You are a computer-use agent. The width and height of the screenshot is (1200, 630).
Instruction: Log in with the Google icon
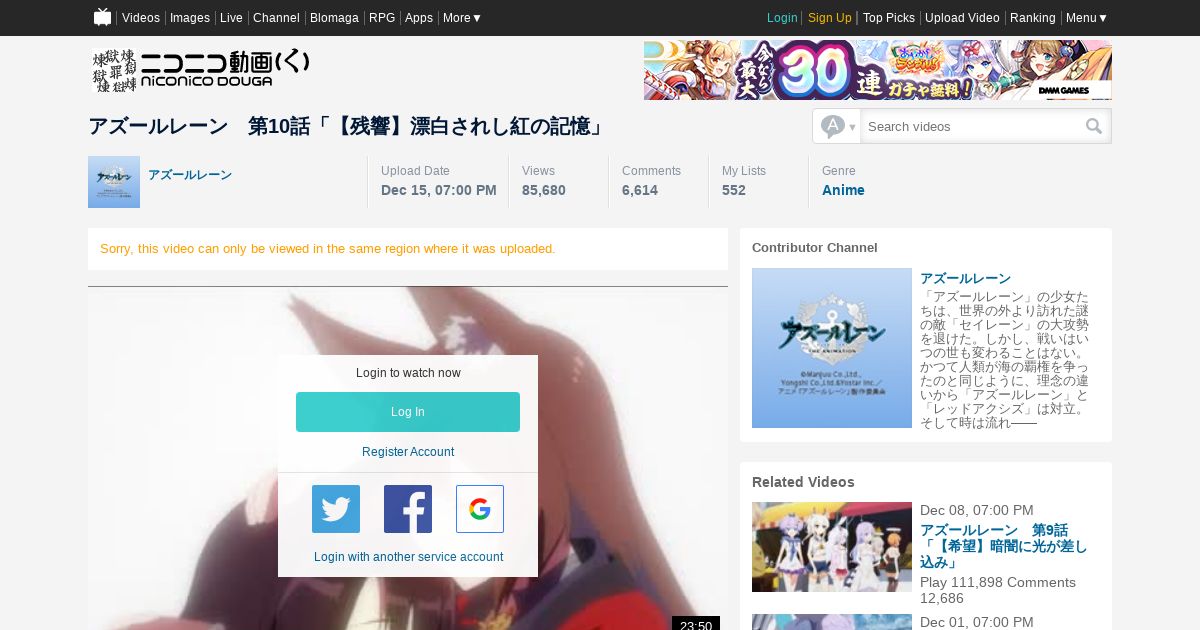pos(480,509)
